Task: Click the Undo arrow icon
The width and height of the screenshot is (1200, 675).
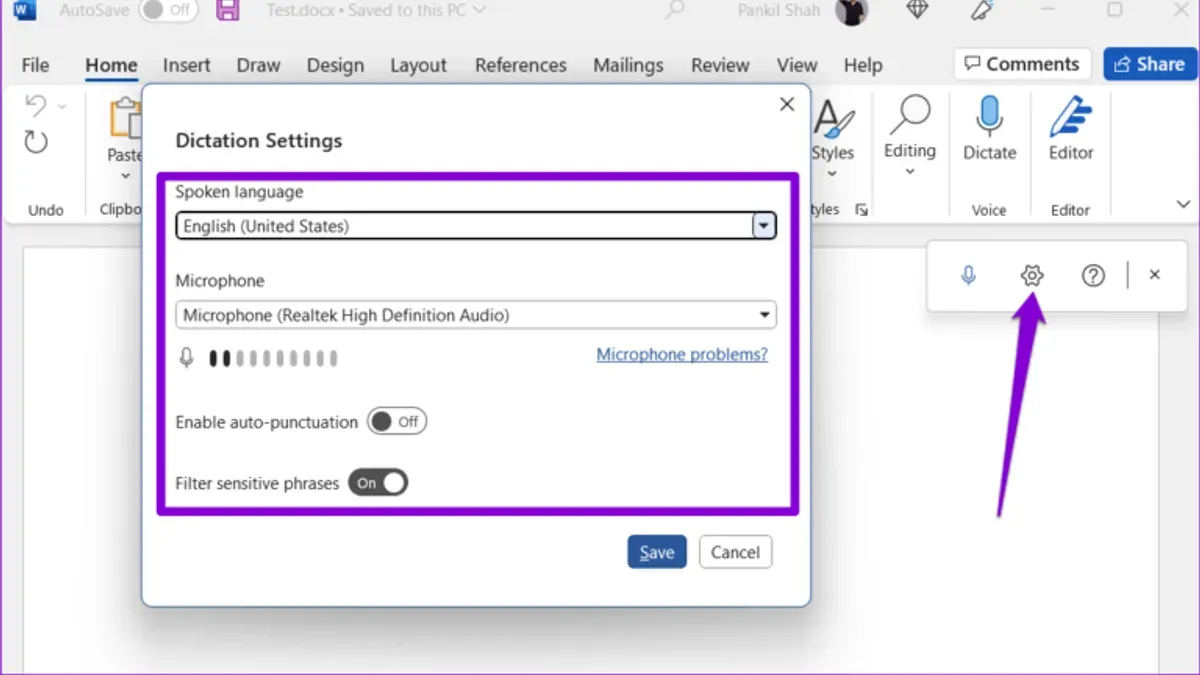Action: tap(36, 105)
